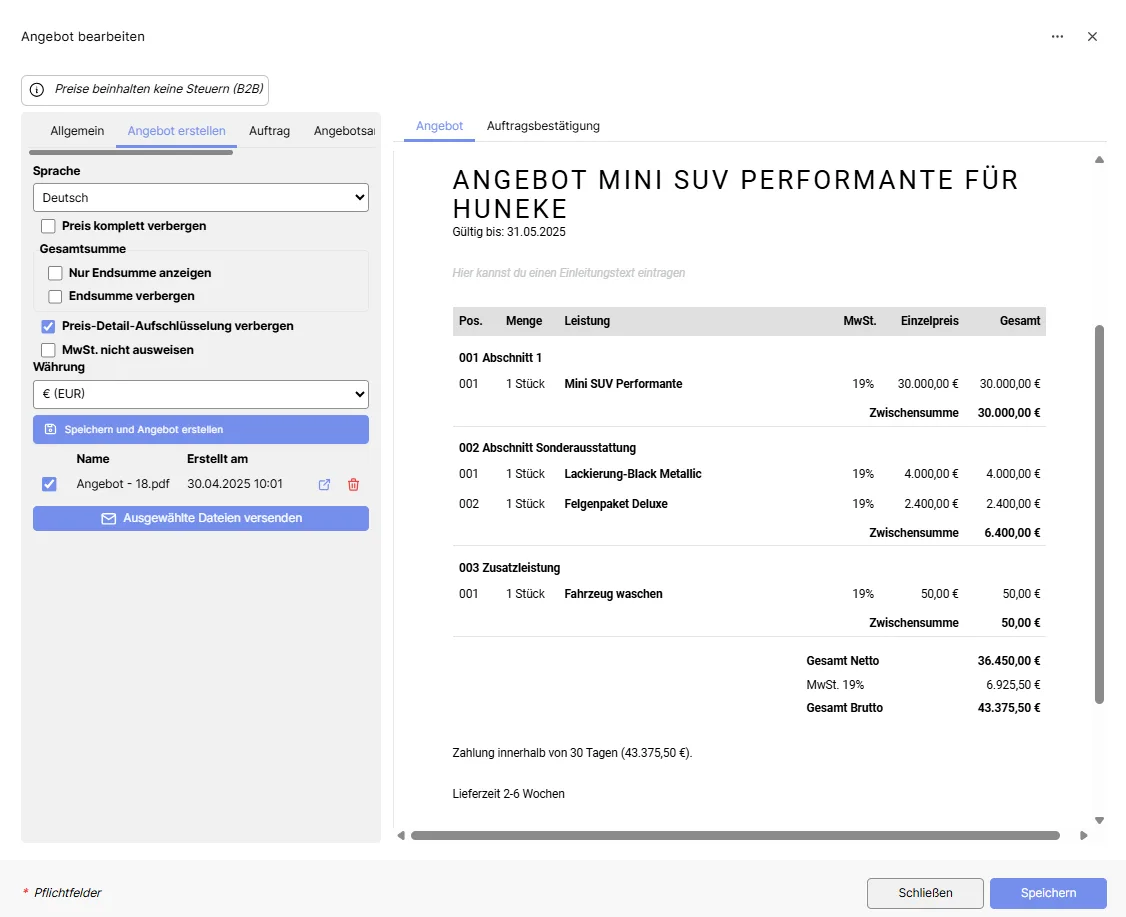The width and height of the screenshot is (1126, 917).
Task: Click Gesamt Brutto value 43.375,50 €
Action: tap(1009, 708)
